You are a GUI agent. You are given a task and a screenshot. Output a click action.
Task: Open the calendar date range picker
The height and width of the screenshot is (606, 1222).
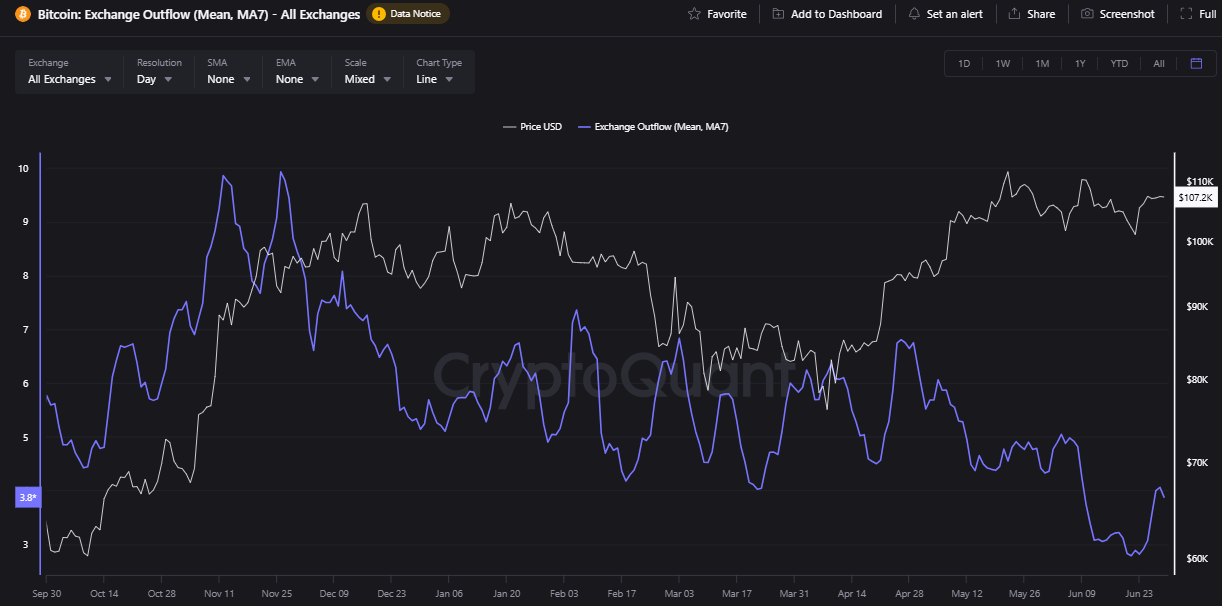coord(1196,63)
